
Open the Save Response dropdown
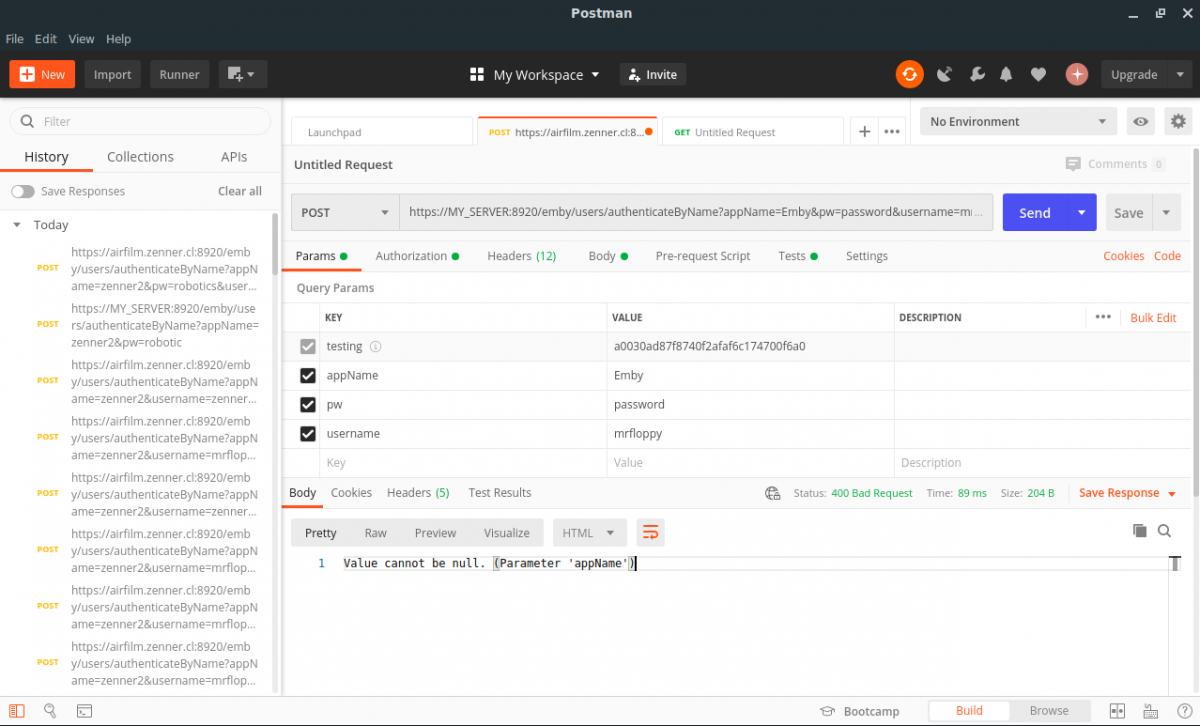[1127, 493]
